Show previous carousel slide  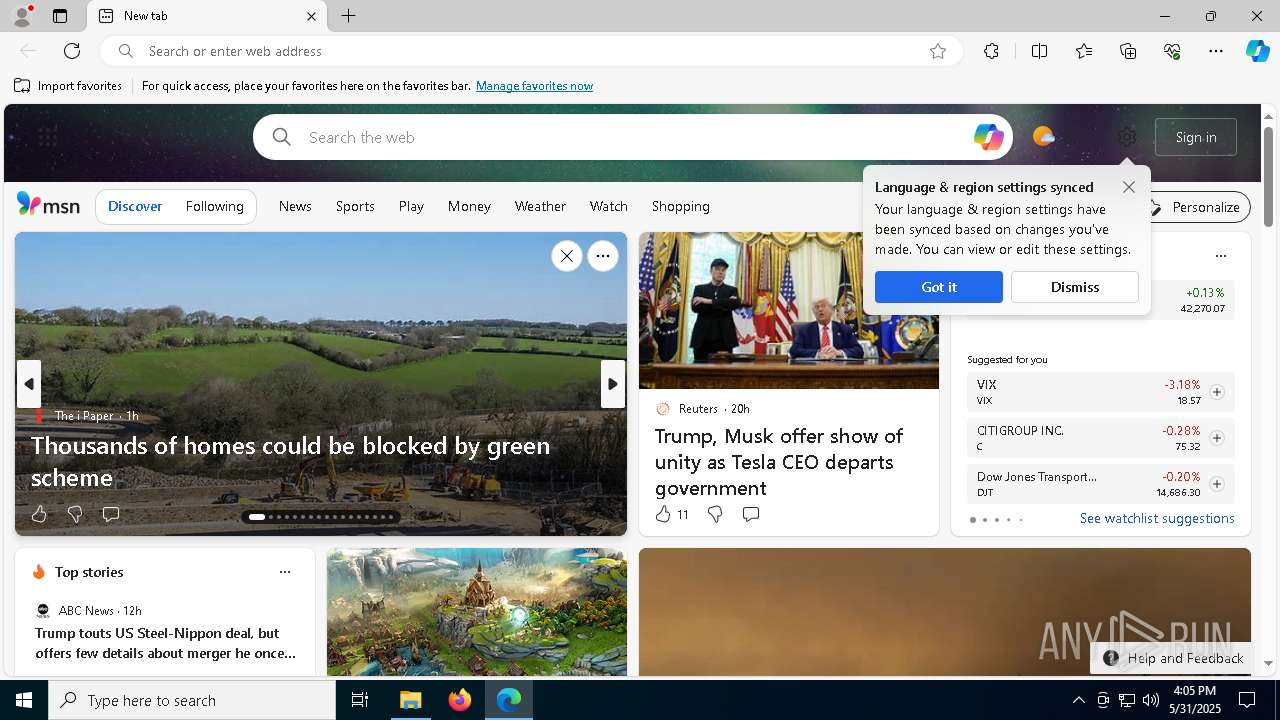point(28,384)
